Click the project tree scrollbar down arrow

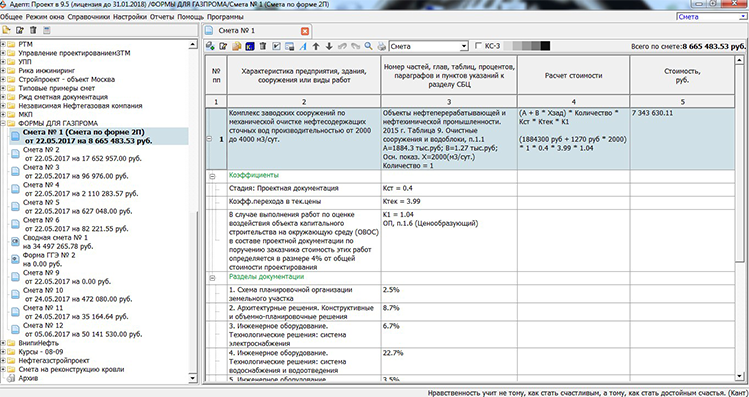(x=193, y=378)
